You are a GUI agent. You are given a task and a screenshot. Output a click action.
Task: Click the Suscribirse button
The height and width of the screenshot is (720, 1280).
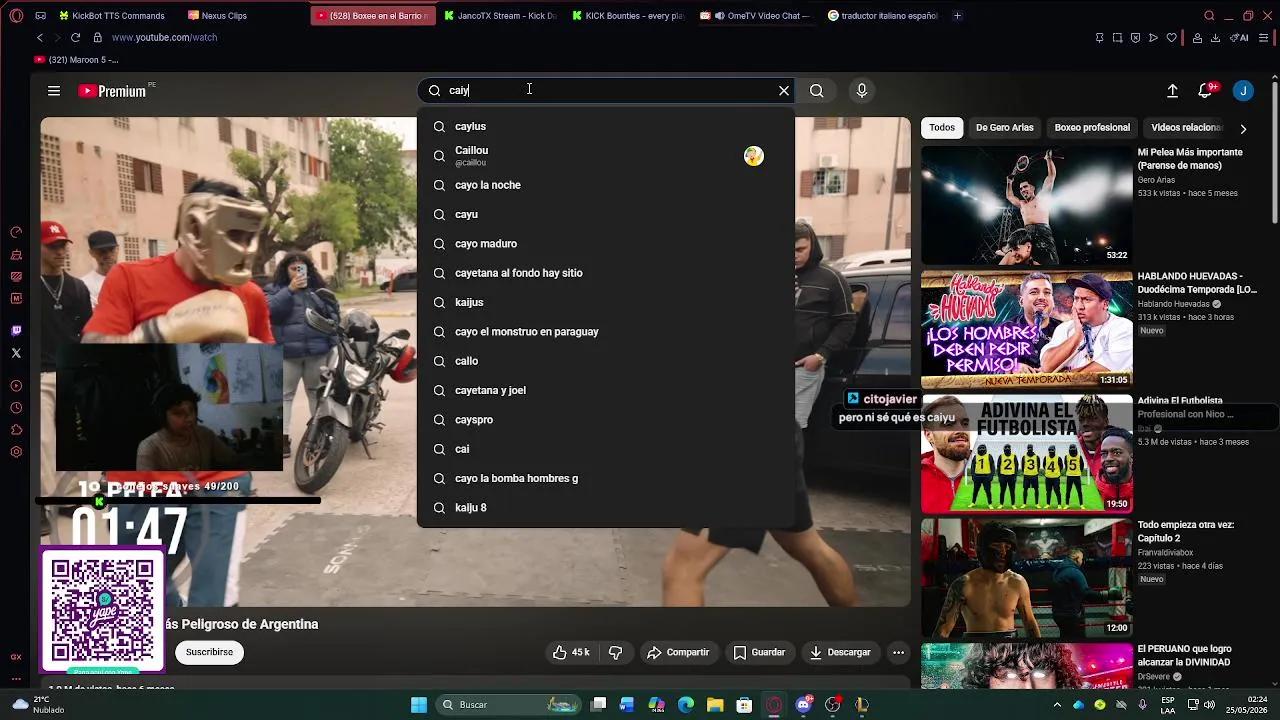209,652
